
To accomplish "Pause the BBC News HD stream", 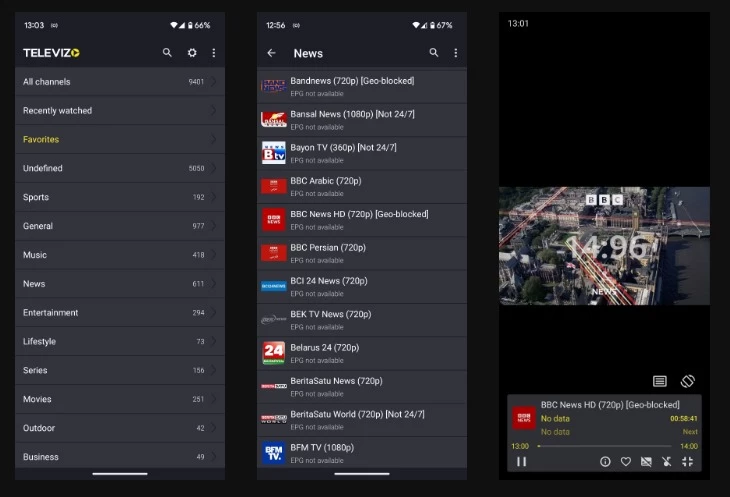I will coord(521,461).
